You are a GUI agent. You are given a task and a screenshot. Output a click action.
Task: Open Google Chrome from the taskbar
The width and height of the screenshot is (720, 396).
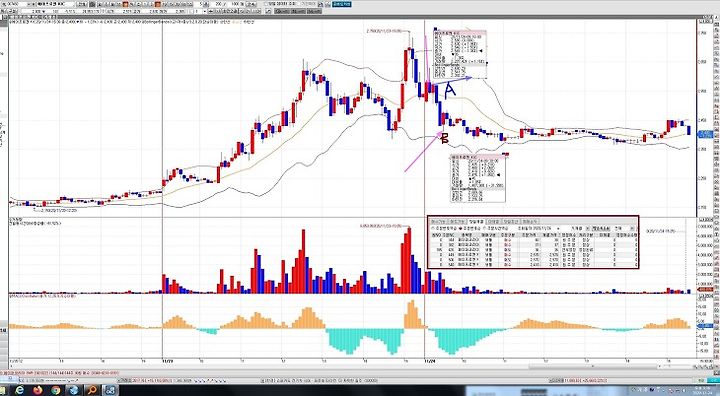(x=56, y=390)
